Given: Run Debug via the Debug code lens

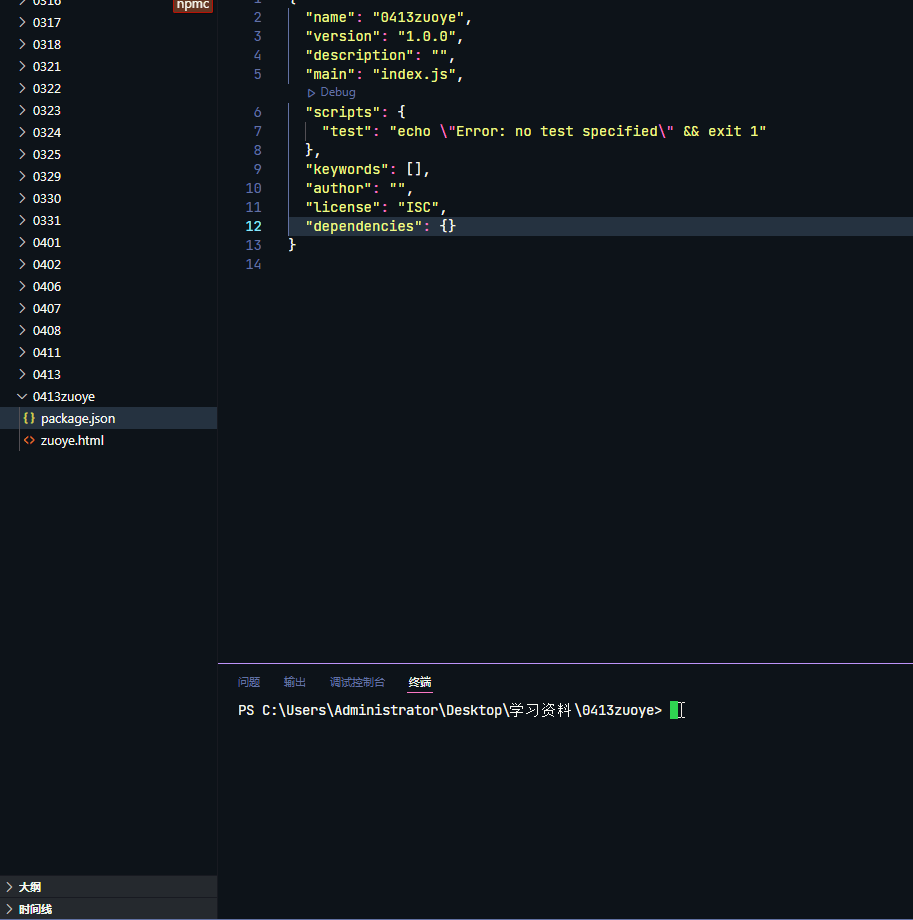Looking at the screenshot, I should pyautogui.click(x=331, y=92).
